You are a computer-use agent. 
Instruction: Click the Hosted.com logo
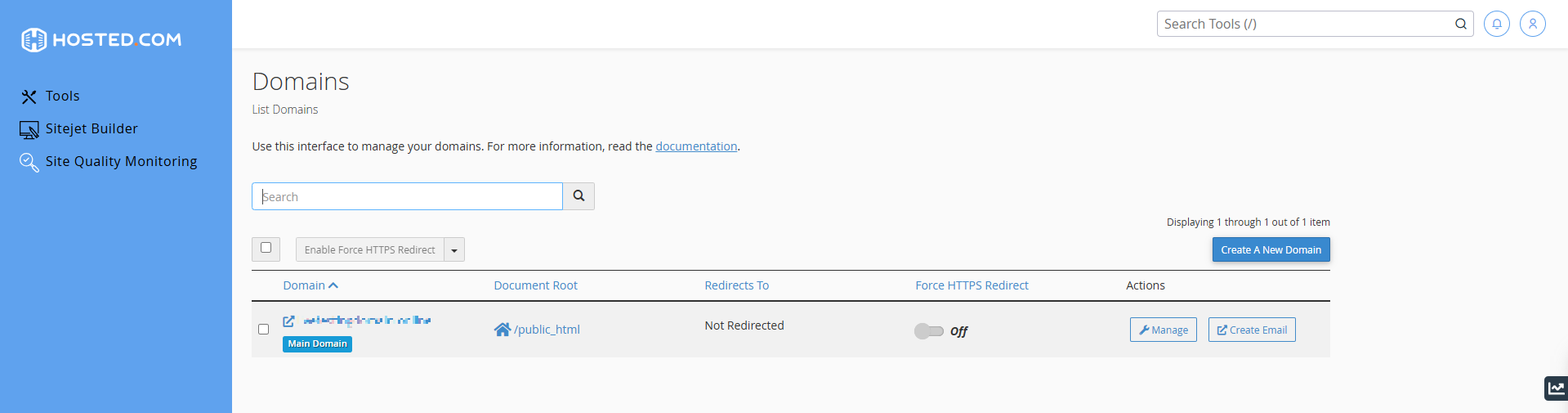click(x=101, y=39)
